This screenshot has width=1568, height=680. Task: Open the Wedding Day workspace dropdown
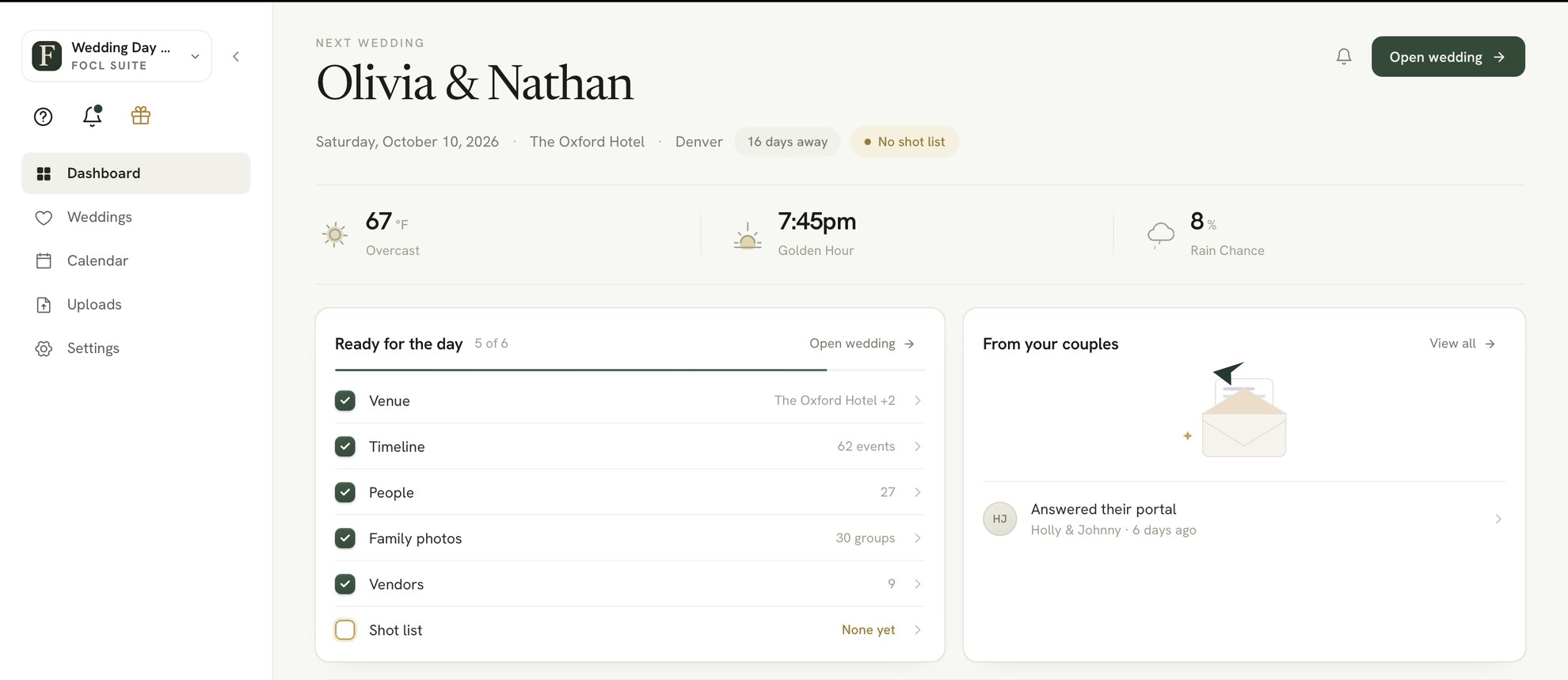pos(116,56)
